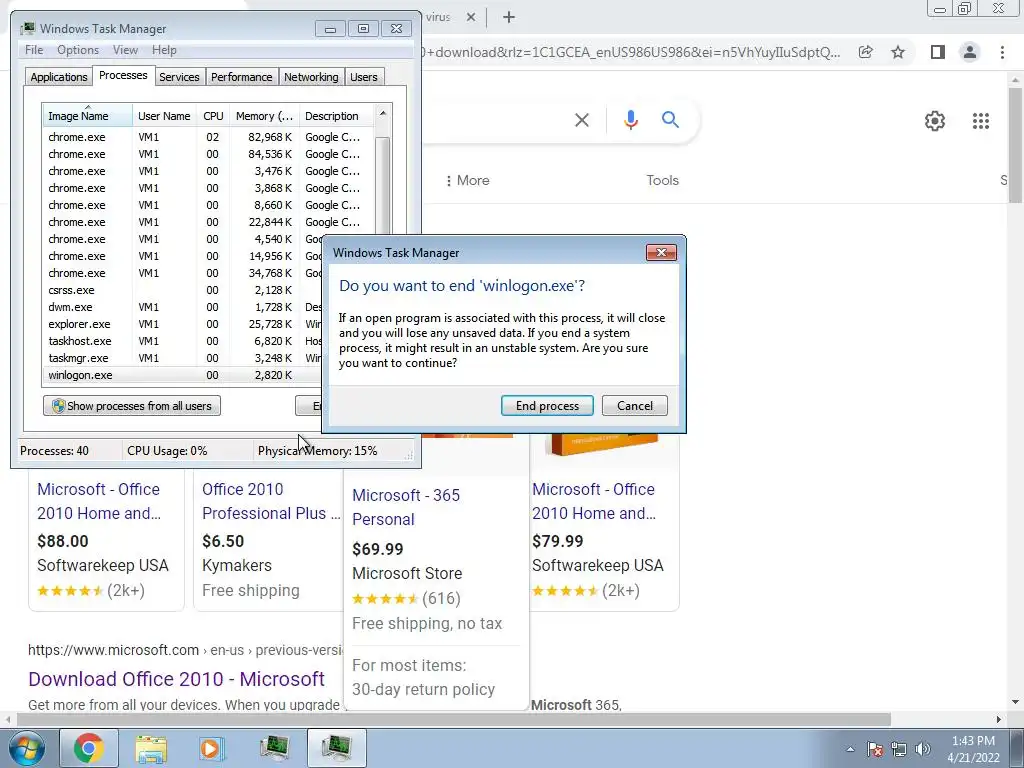The height and width of the screenshot is (768, 1024).
Task: Select the winlogon.exe process row
Action: pyautogui.click(x=183, y=375)
